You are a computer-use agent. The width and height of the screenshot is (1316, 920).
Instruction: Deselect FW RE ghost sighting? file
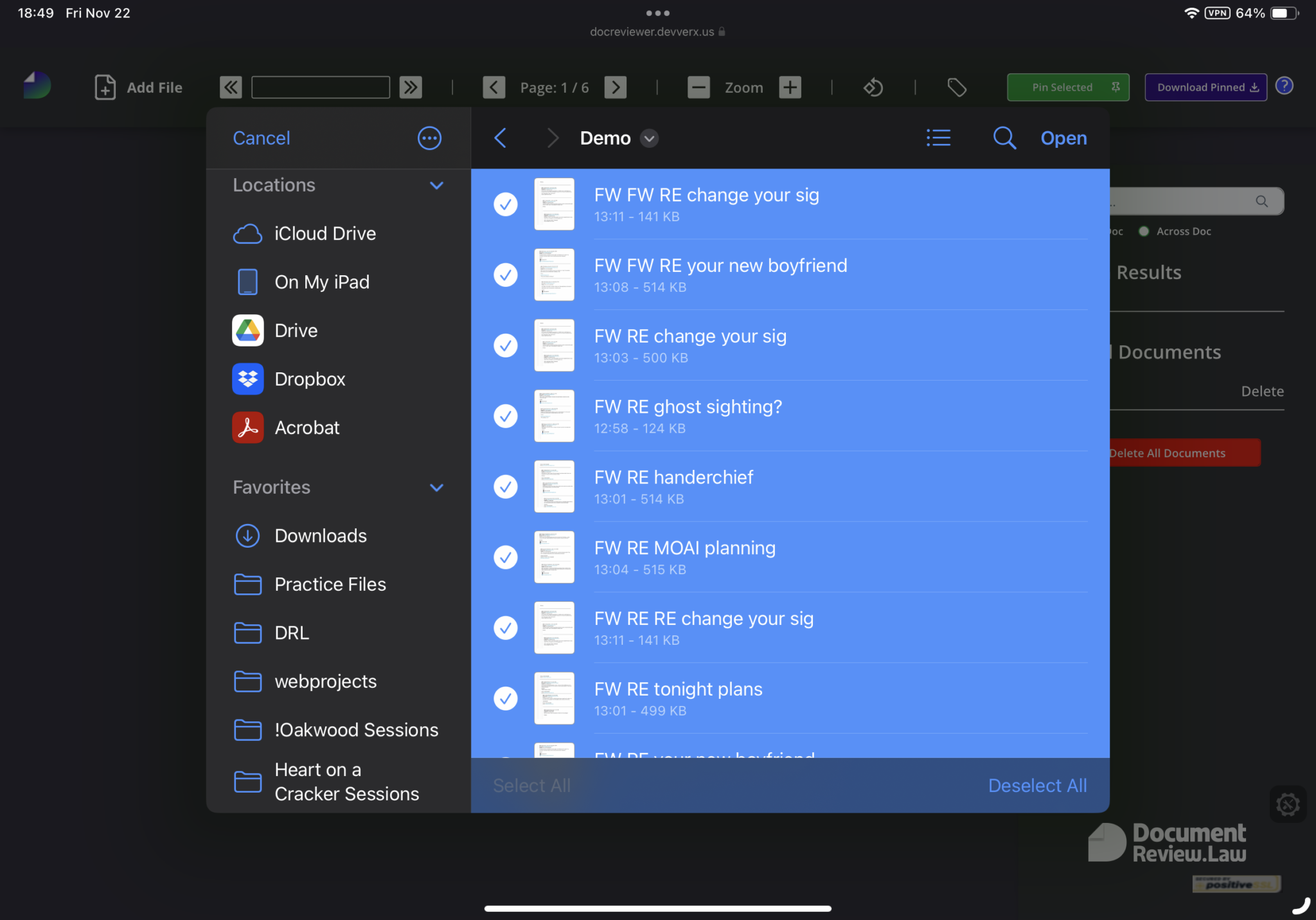click(506, 416)
